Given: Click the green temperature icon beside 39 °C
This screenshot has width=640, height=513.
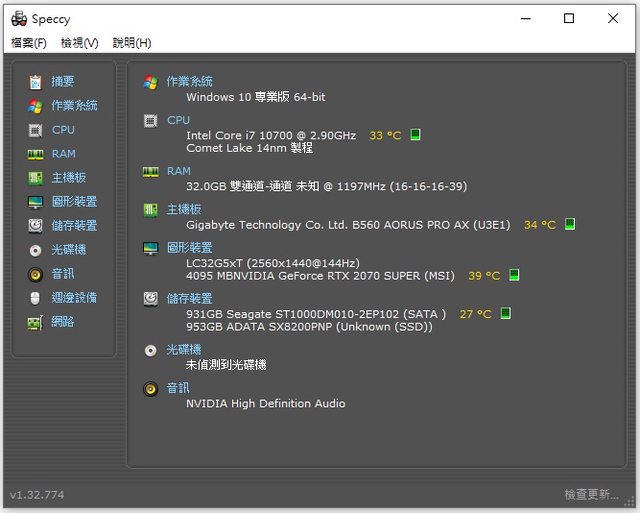Looking at the screenshot, I should [514, 275].
